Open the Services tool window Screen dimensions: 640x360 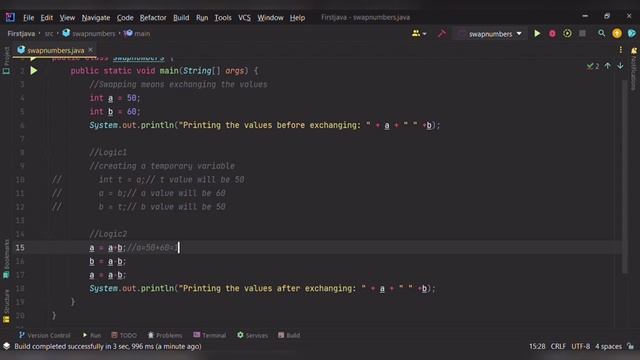(x=253, y=335)
